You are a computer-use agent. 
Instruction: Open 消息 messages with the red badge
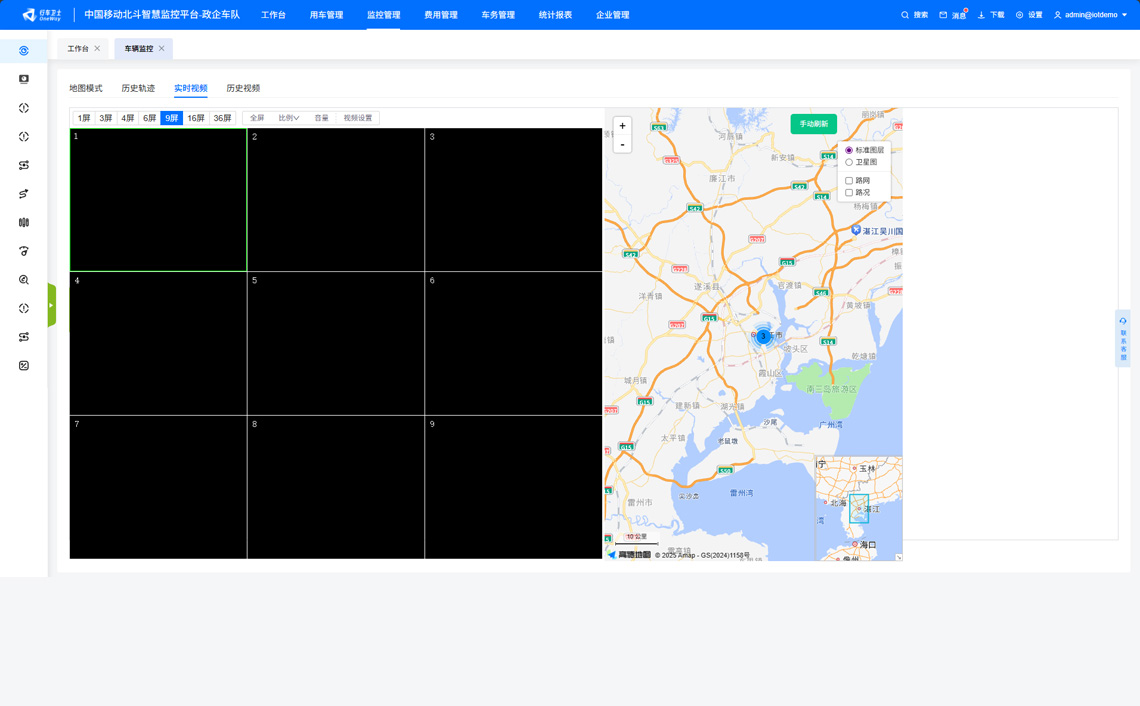pyautogui.click(x=943, y=15)
